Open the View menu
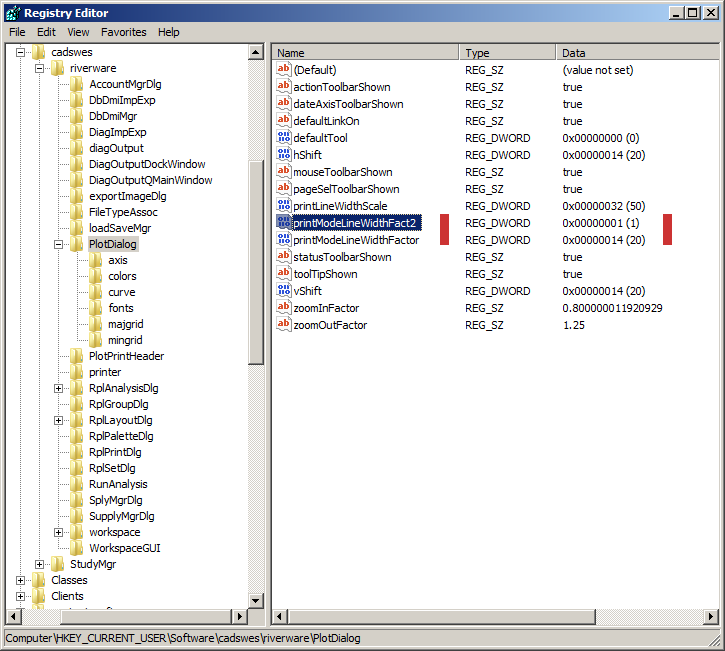 pyautogui.click(x=78, y=32)
